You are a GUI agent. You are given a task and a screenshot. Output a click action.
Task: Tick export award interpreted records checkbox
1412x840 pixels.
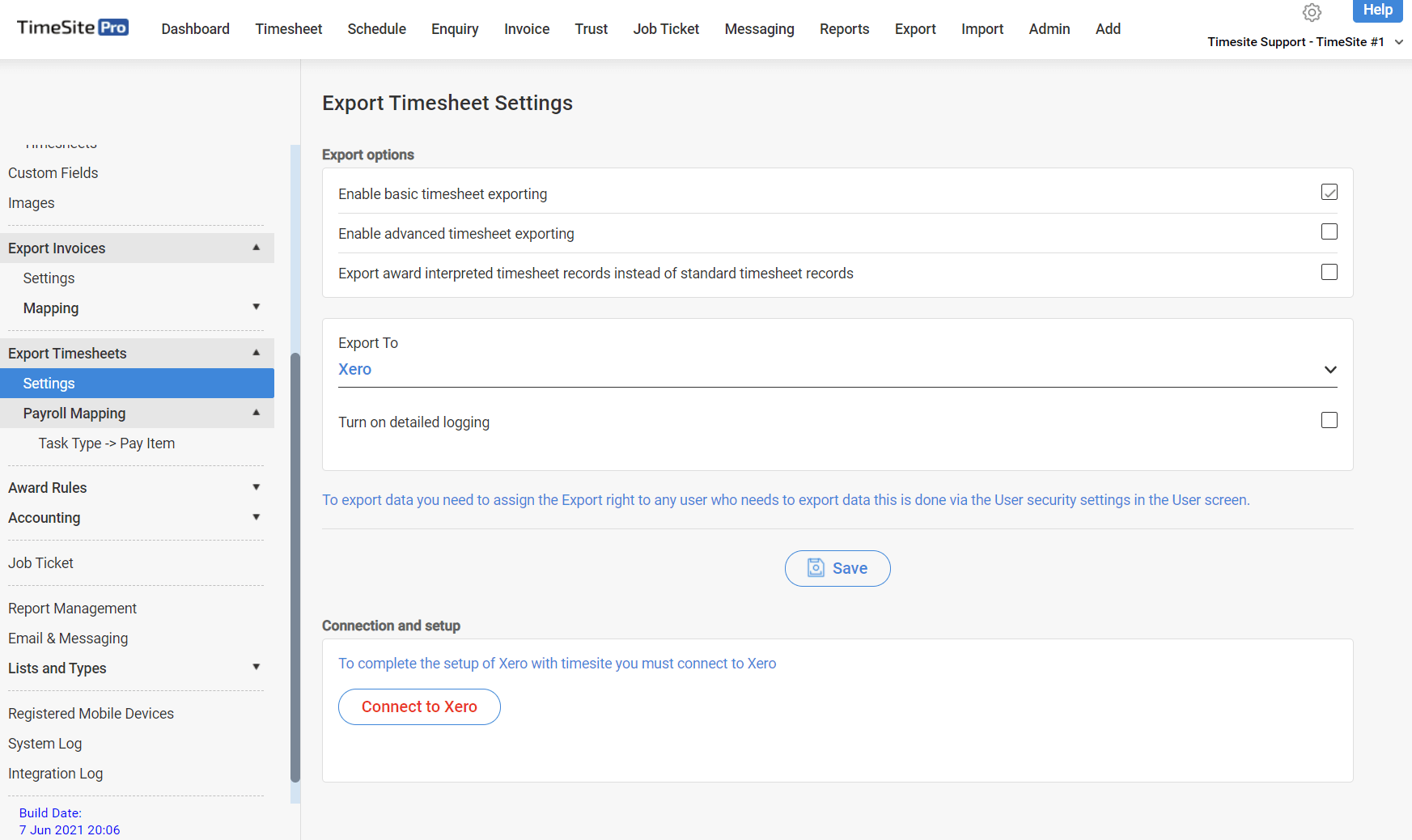(1329, 272)
